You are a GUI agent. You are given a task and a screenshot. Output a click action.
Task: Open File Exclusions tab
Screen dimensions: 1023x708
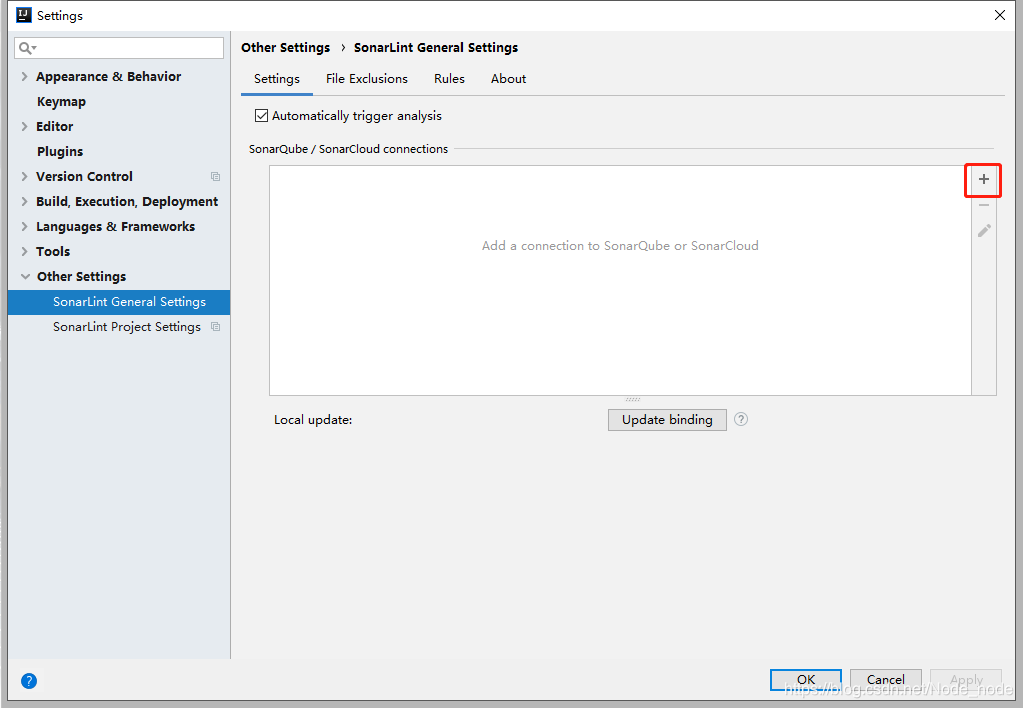click(367, 79)
